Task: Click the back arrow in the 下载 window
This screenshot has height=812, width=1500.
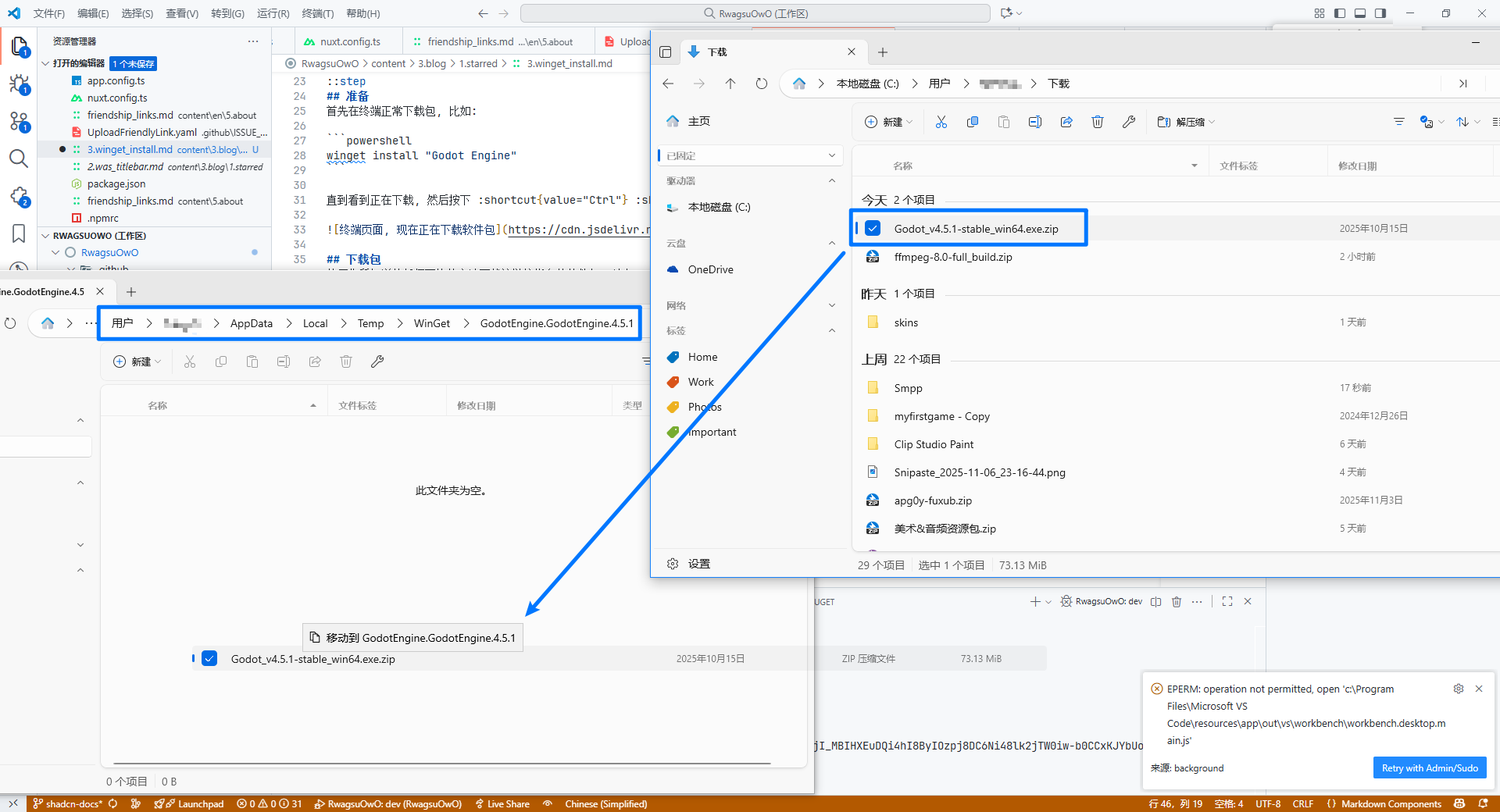Action: click(x=668, y=84)
